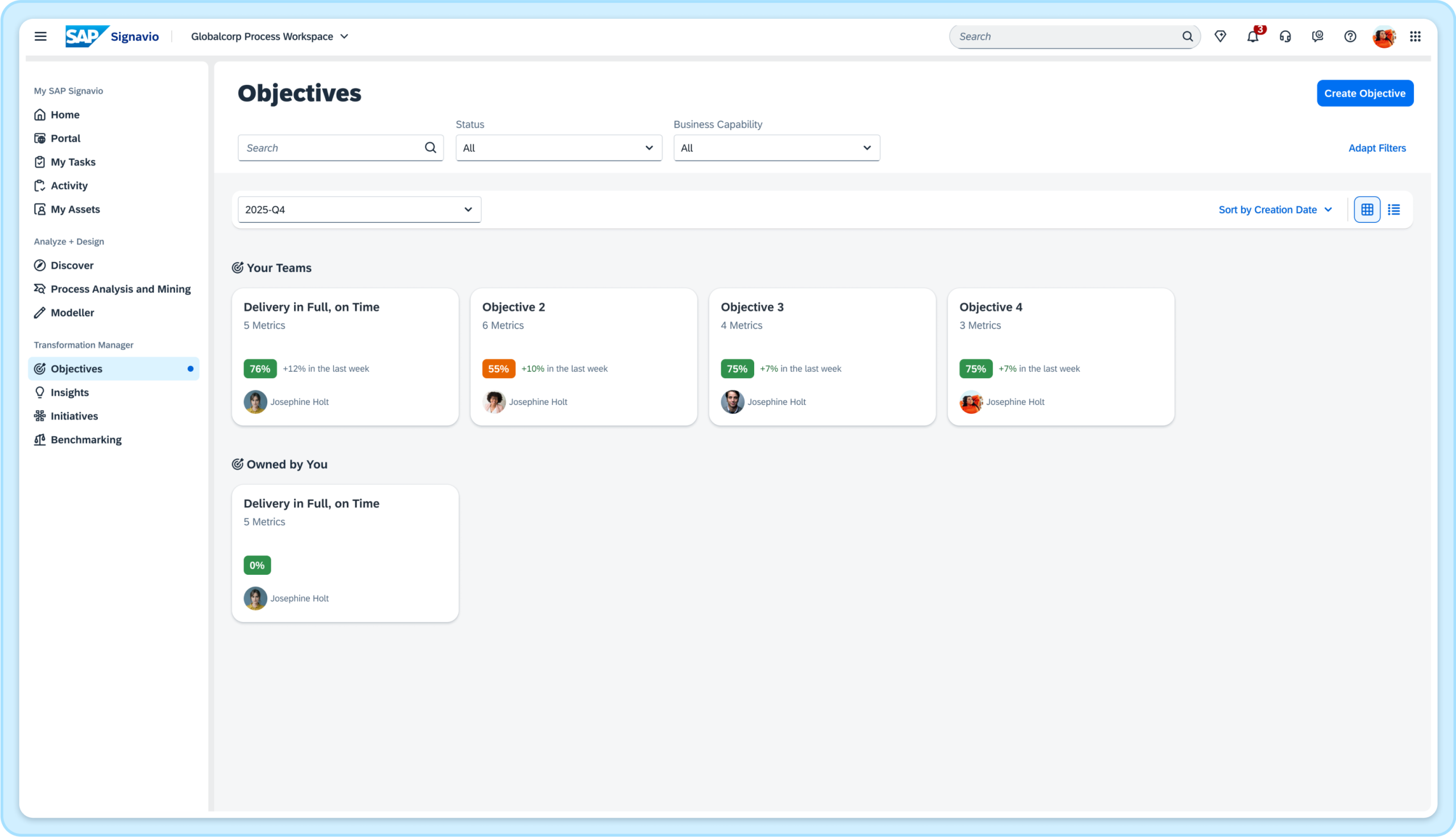
Task: Open the Business Capability dropdown
Action: click(x=776, y=148)
